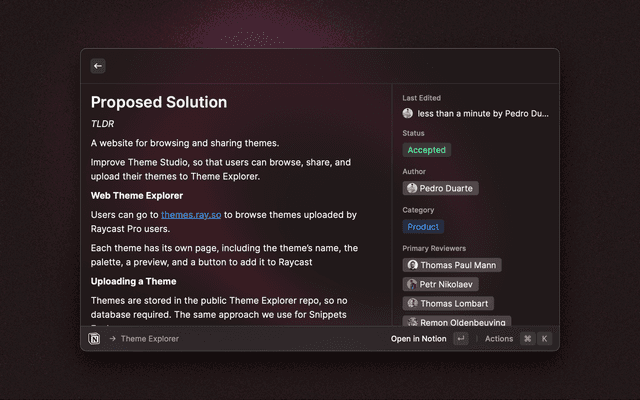The image size is (640, 400).
Task: Open the themes.ray.so link
Action: 191,215
